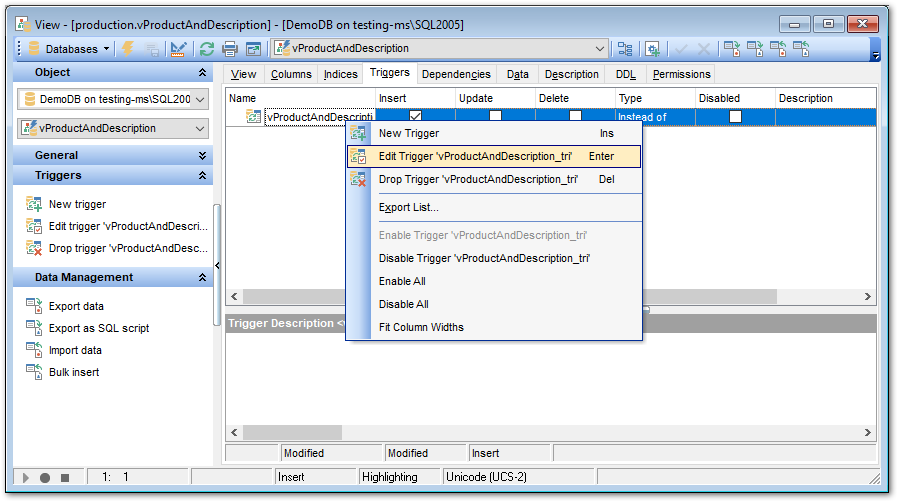
Task: Switch to the Indices tab
Action: point(340,74)
